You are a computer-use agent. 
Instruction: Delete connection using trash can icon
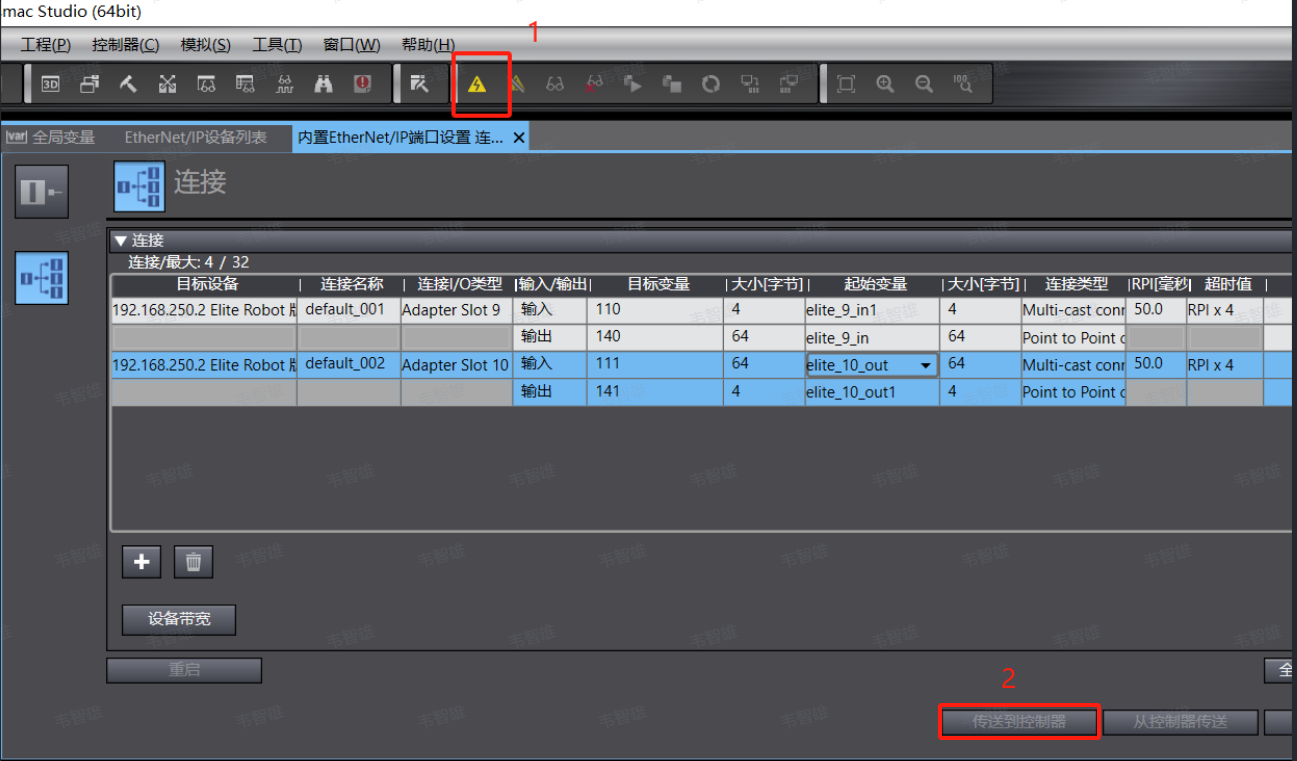[193, 562]
